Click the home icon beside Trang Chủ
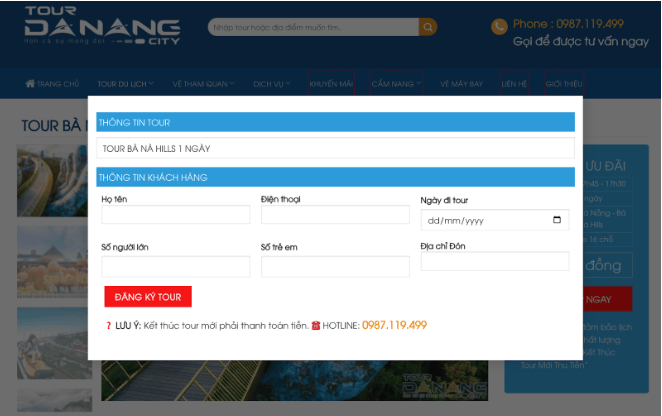The height and width of the screenshot is (416, 662). point(30,83)
